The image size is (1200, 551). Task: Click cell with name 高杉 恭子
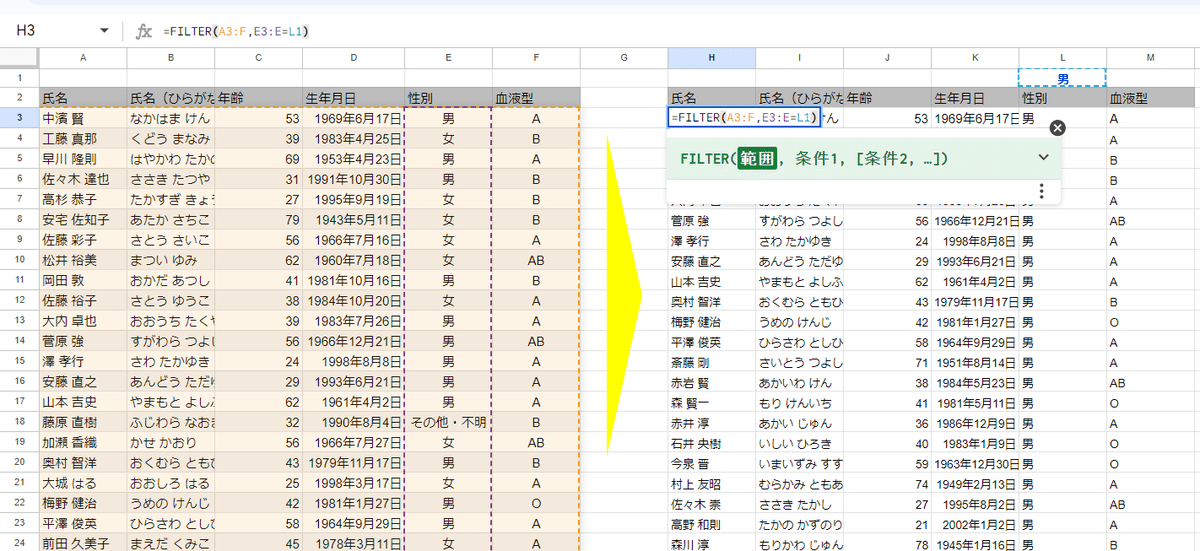(83, 199)
